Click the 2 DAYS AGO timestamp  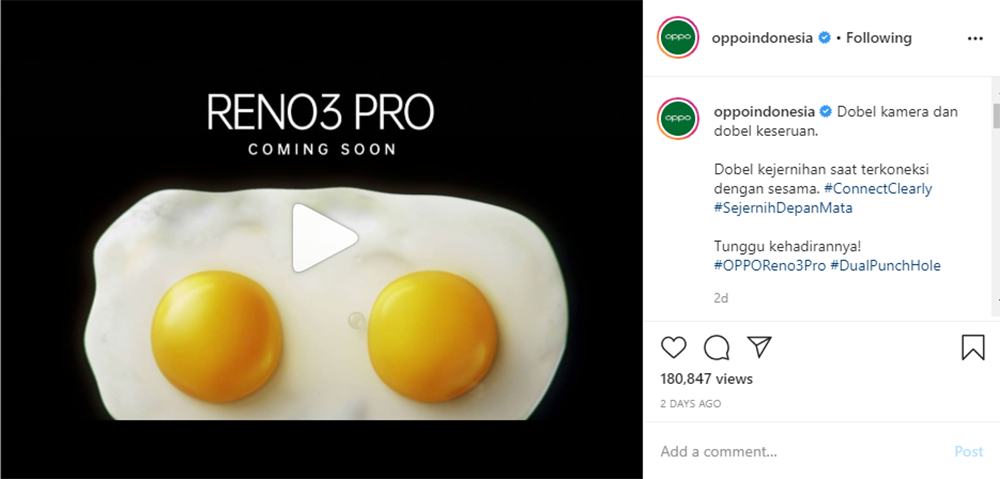tap(690, 404)
